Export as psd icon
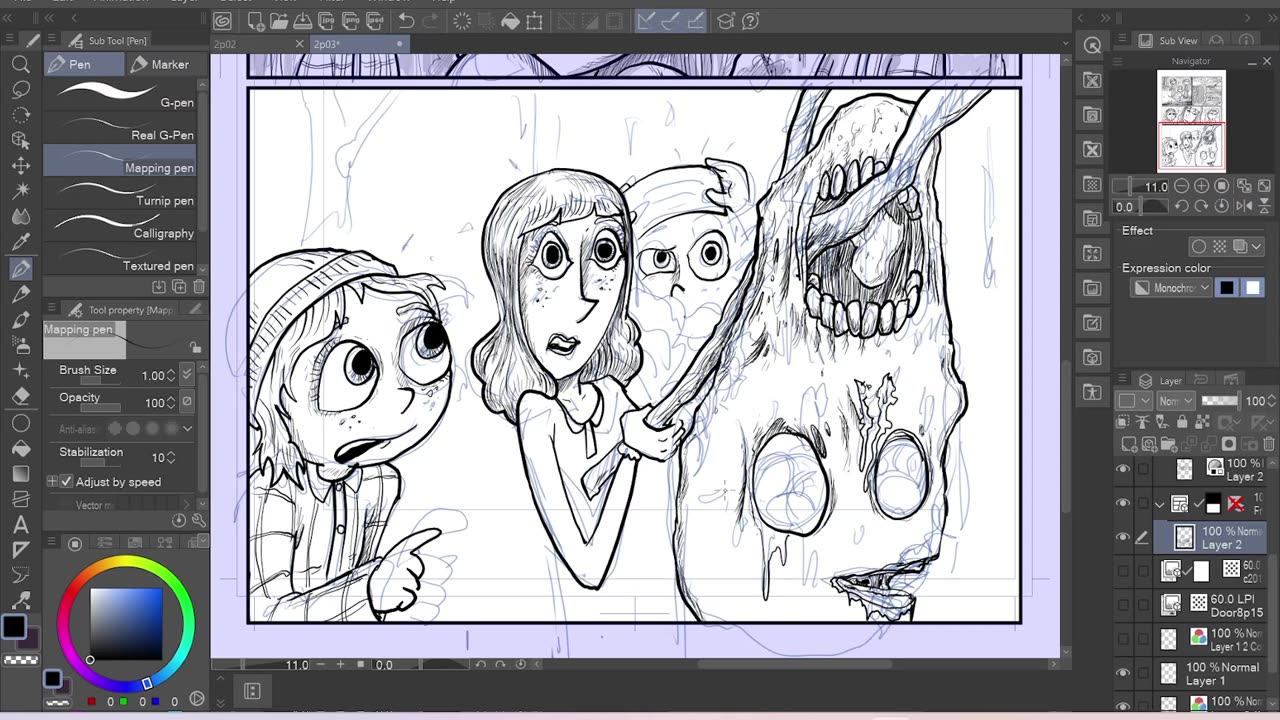Viewport: 1280px width, 720px height. [x=376, y=21]
